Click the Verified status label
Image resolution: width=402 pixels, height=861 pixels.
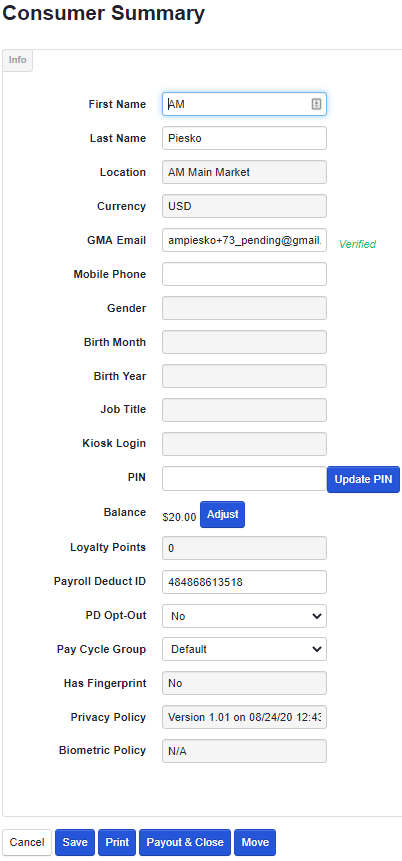click(358, 244)
